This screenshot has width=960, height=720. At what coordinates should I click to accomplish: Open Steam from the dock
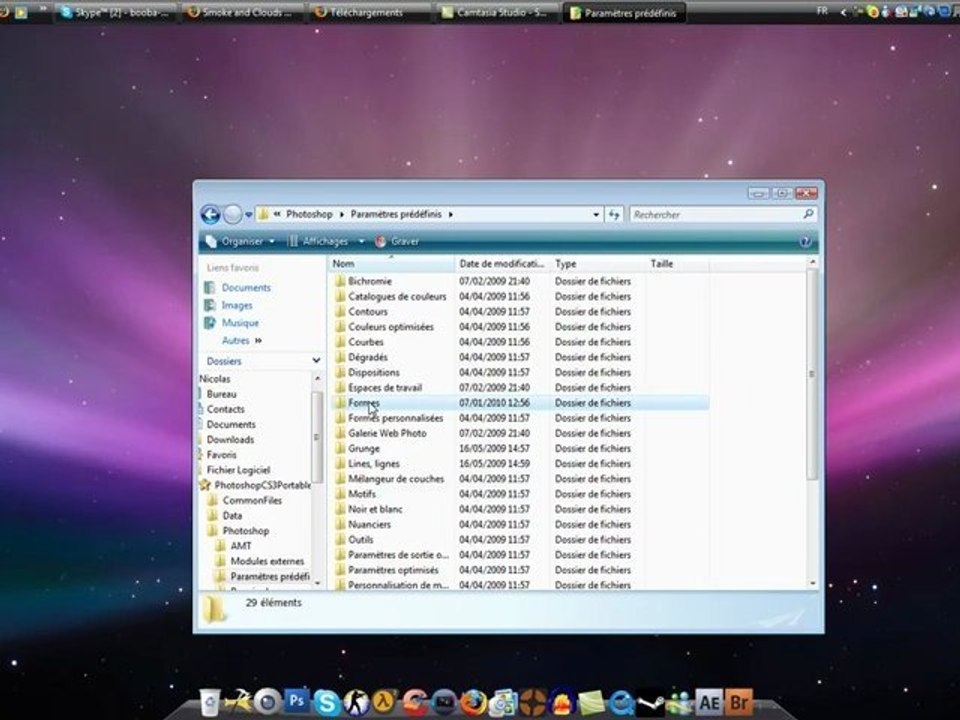pyautogui.click(x=651, y=703)
